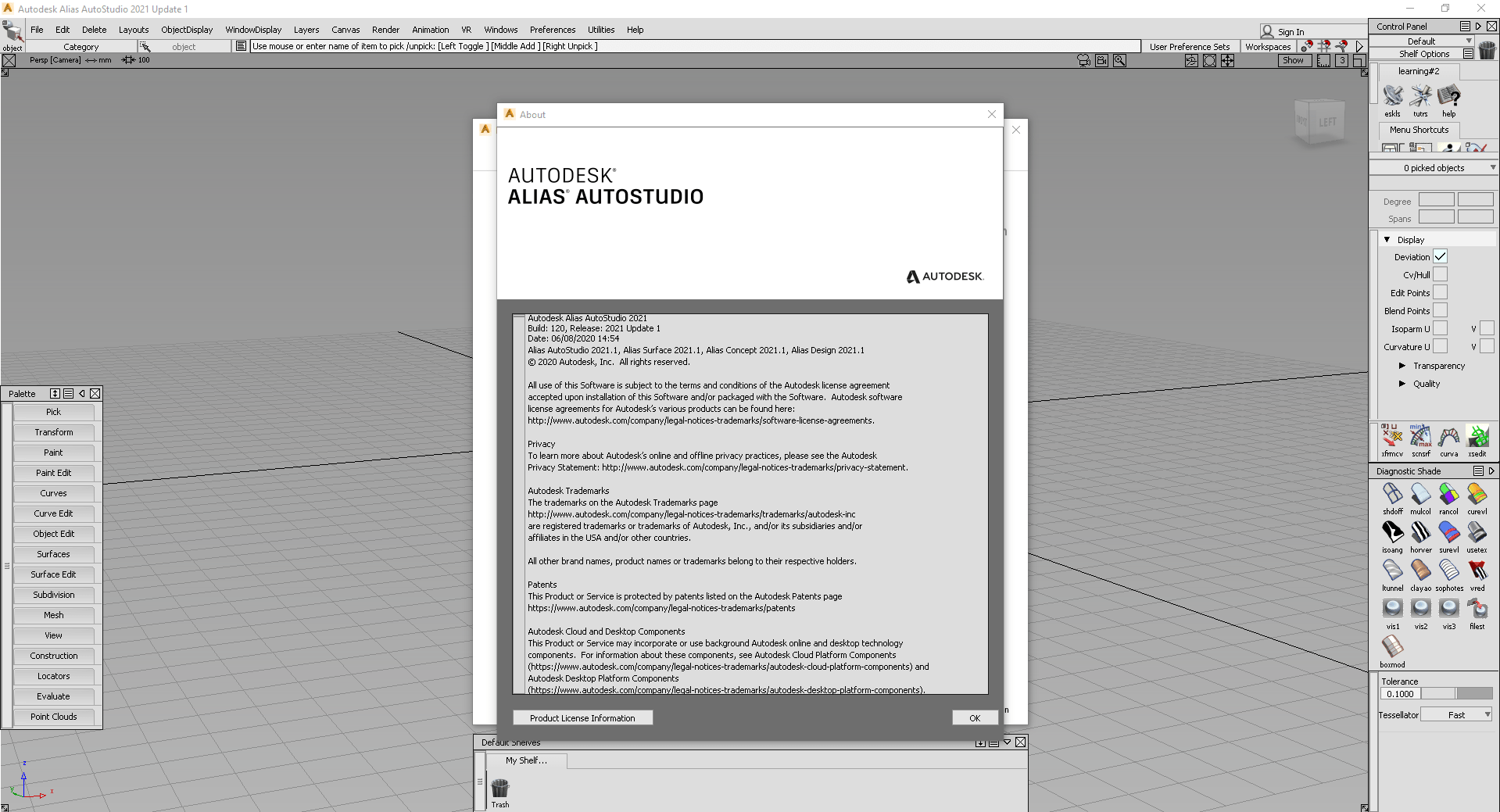The height and width of the screenshot is (812, 1500).
Task: Open User Preference Sets dropdown
Action: tap(1189, 47)
